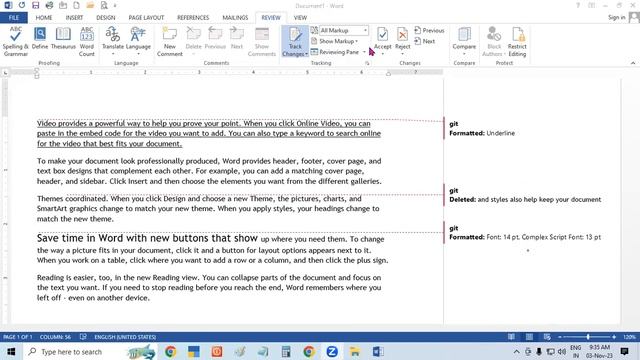Open the Zoom app from taskbar
Screen dimensions: 640x360
click(332, 351)
